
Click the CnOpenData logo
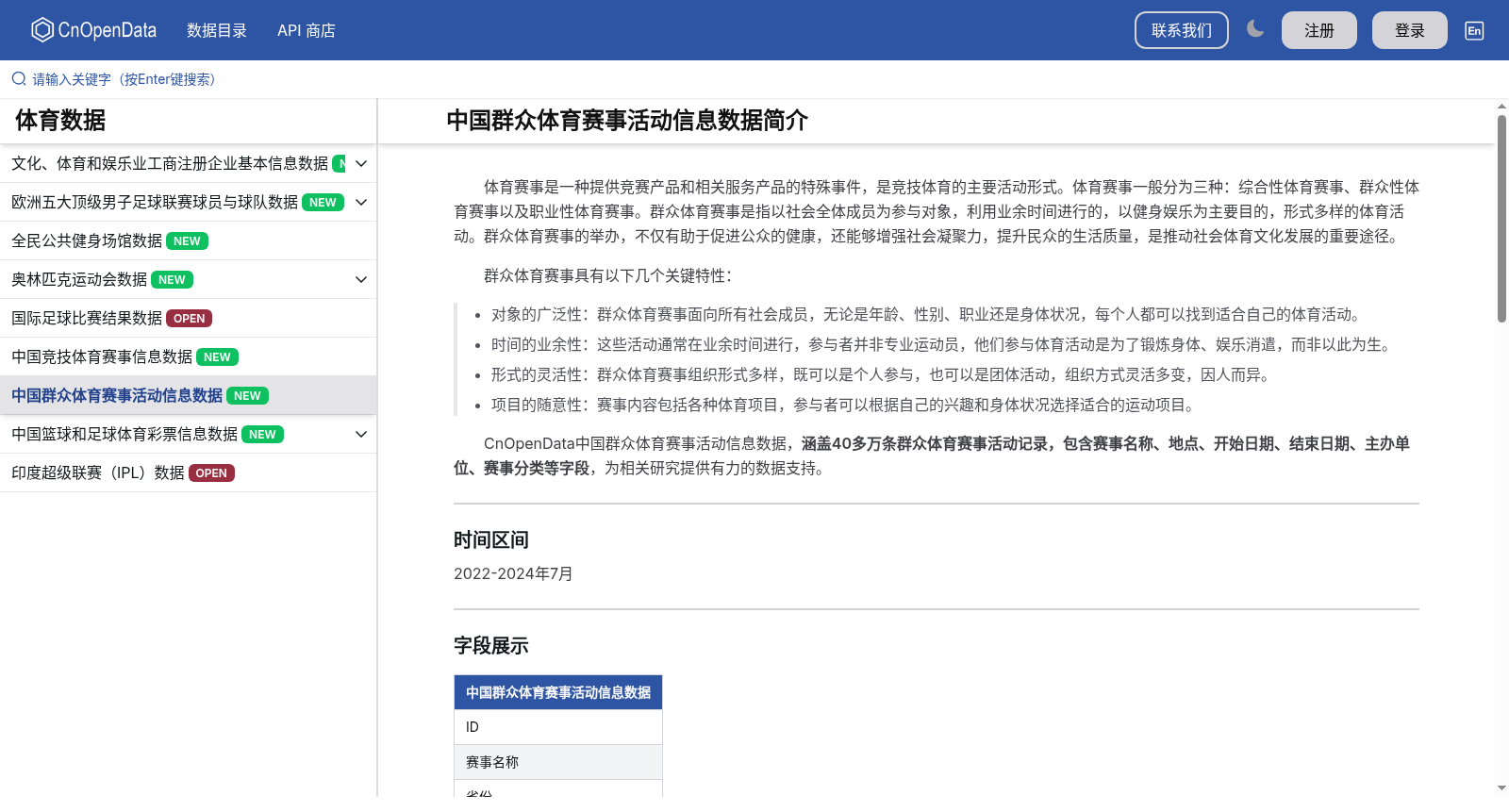93,30
